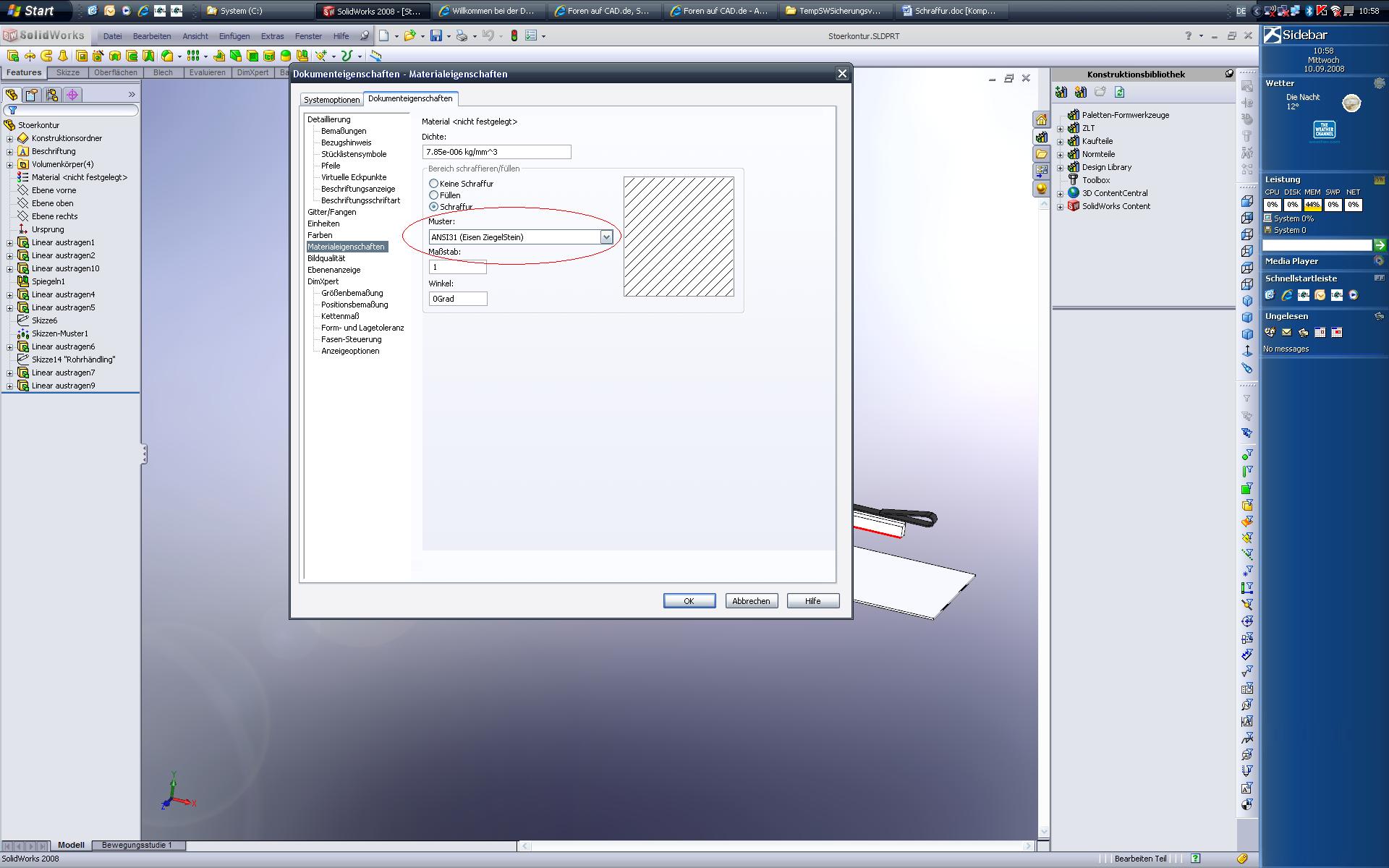Open the PropertyManager tab icon
1389x868 pixels.
tap(32, 95)
